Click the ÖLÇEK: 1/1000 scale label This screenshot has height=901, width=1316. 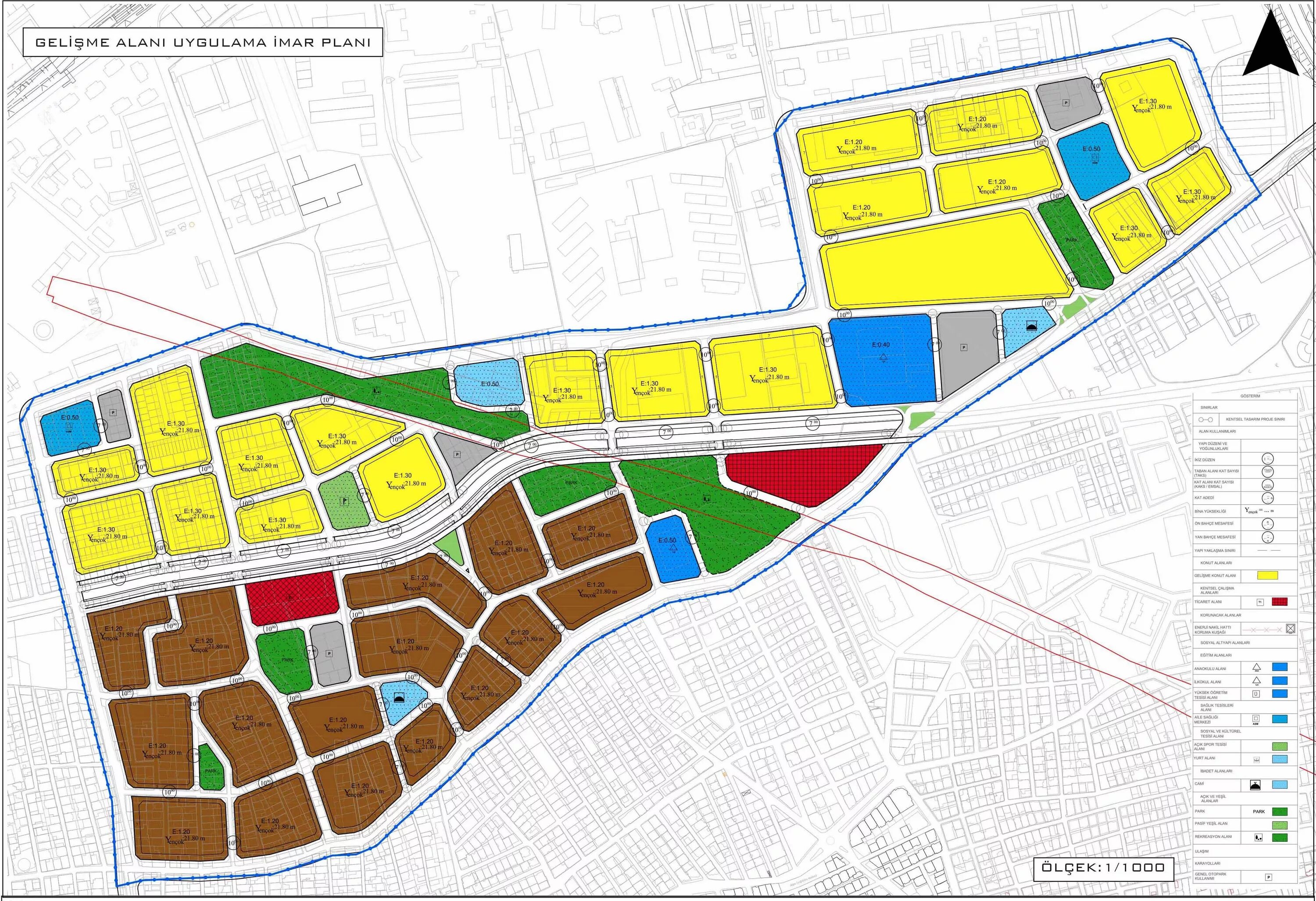pyautogui.click(x=1104, y=867)
